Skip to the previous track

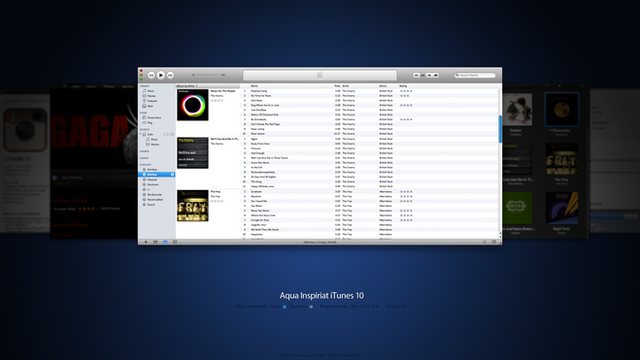tap(151, 75)
